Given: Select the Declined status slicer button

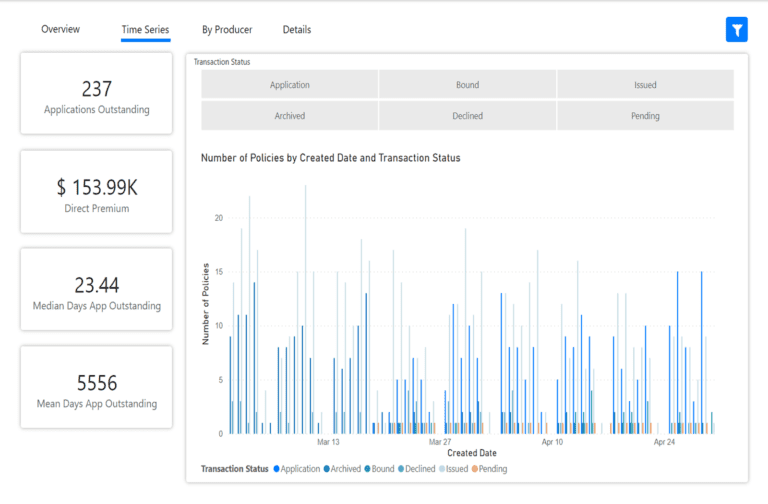Looking at the screenshot, I should (x=467, y=116).
